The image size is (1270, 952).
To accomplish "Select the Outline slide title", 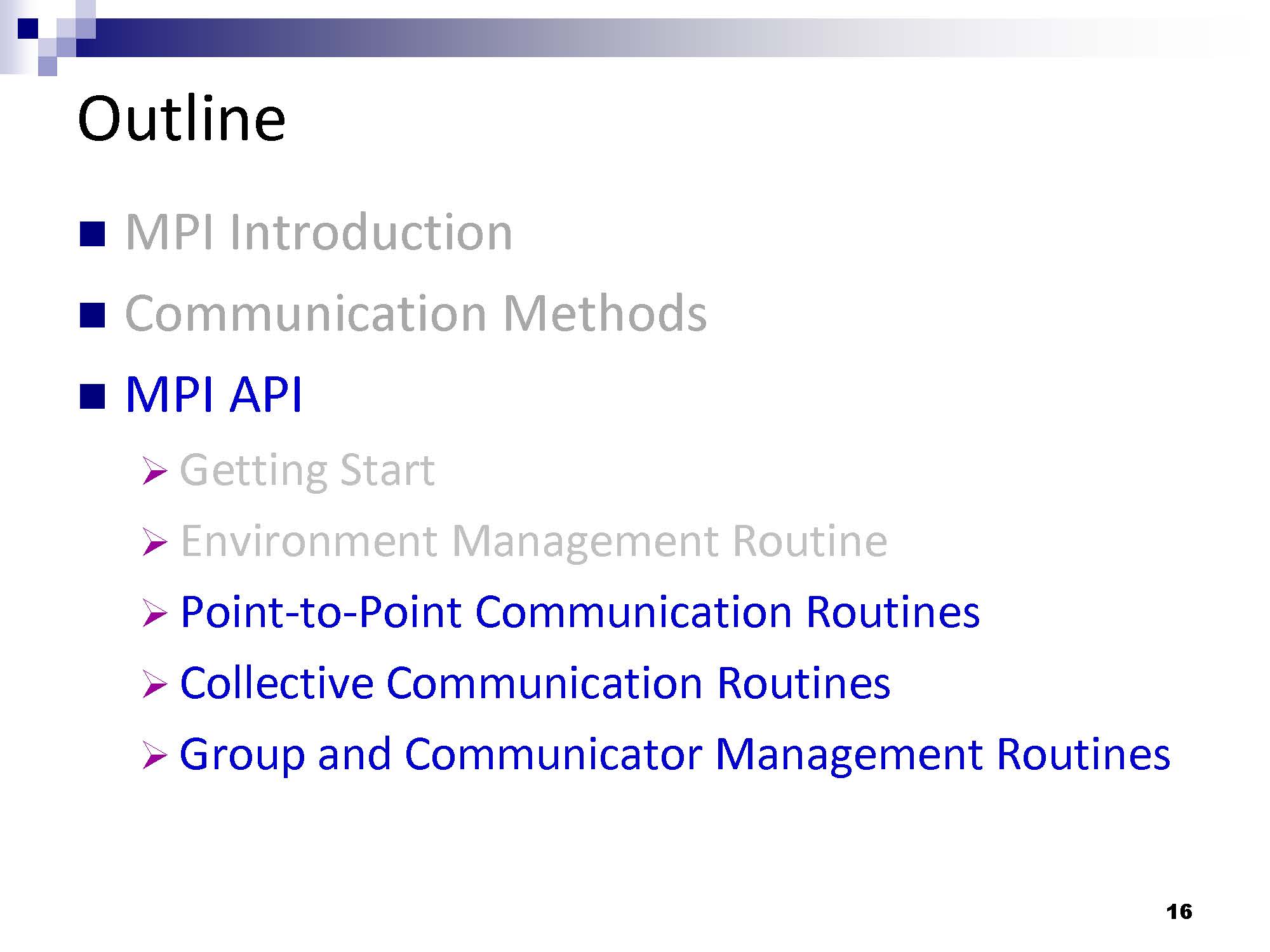I will click(182, 119).
